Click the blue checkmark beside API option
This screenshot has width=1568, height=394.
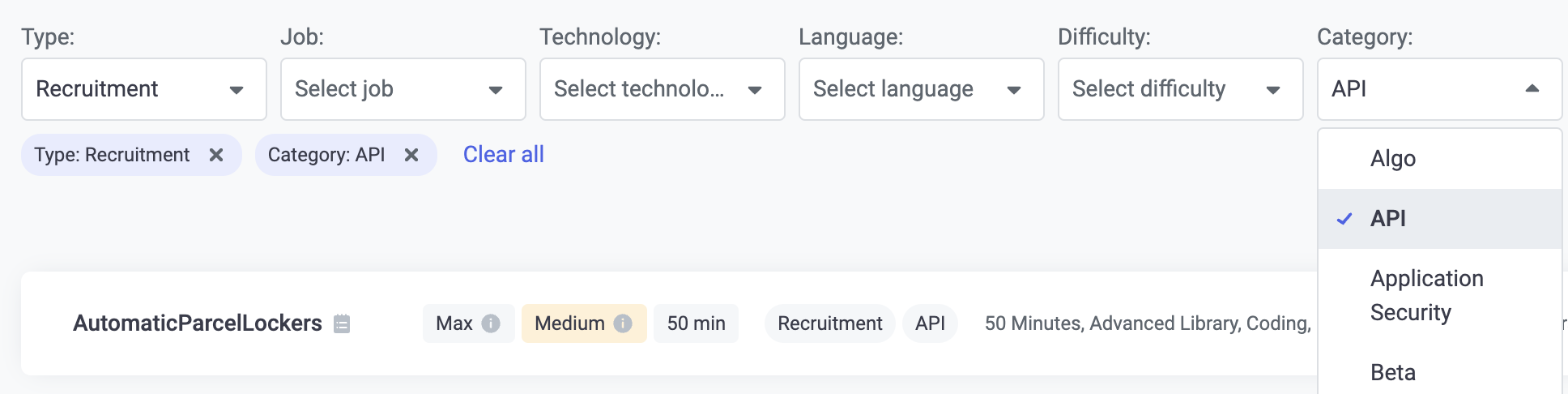(x=1344, y=219)
